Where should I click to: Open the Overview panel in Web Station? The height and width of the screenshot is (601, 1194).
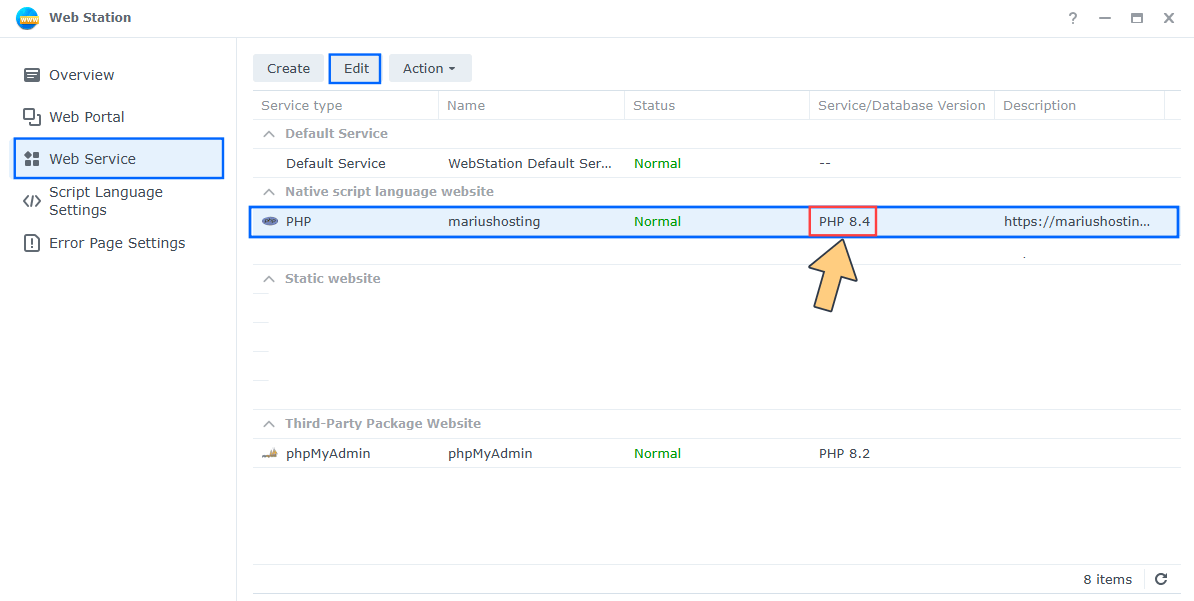coord(33,74)
